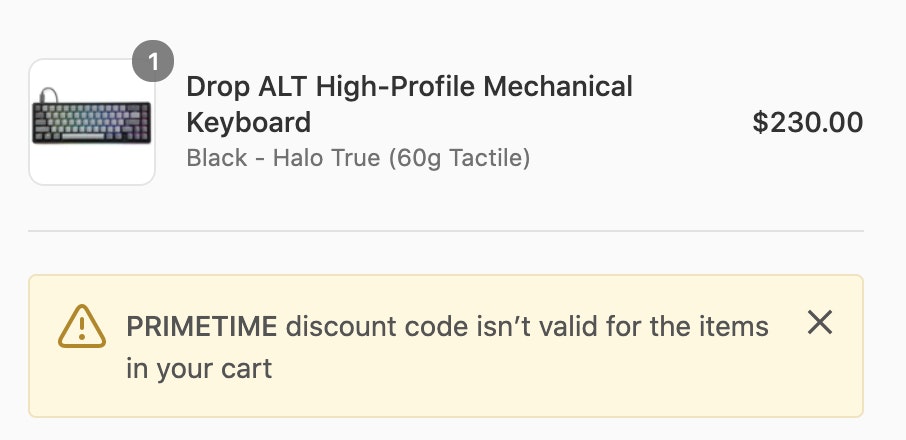Click "Drop ALT" at the title start

tap(248, 87)
